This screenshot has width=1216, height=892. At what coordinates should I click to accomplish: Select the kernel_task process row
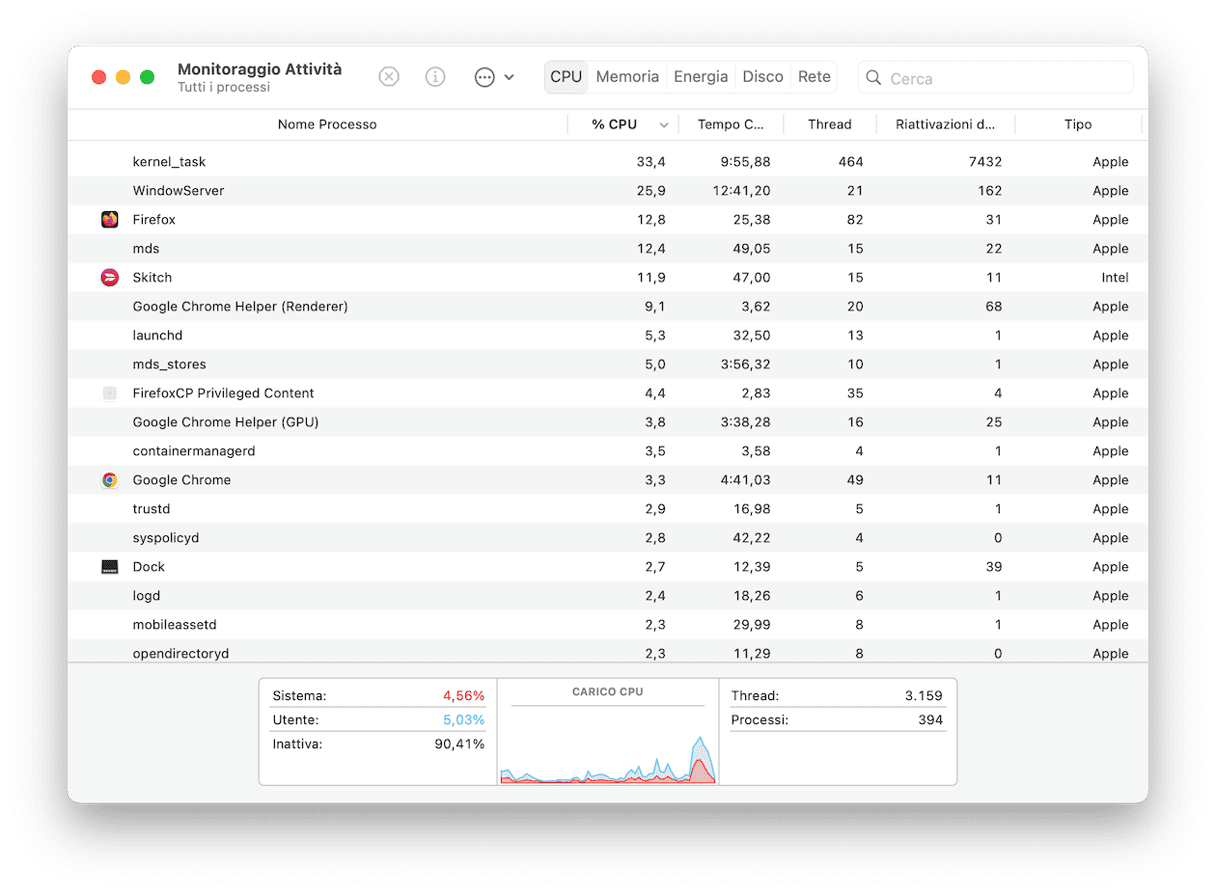608,162
